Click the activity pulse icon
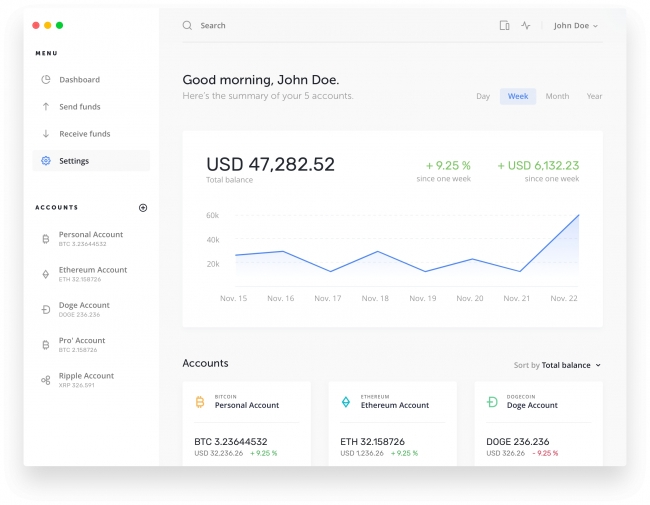650x505 pixels. click(x=526, y=26)
